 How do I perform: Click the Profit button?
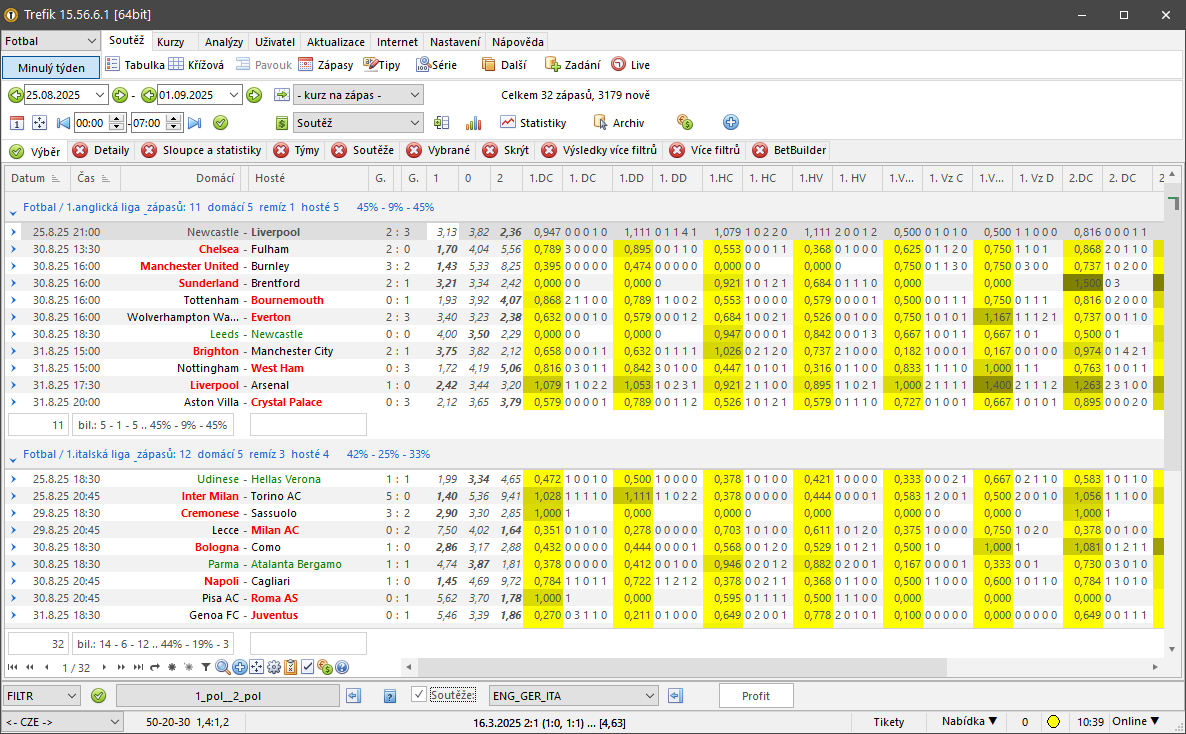pyautogui.click(x=755, y=696)
